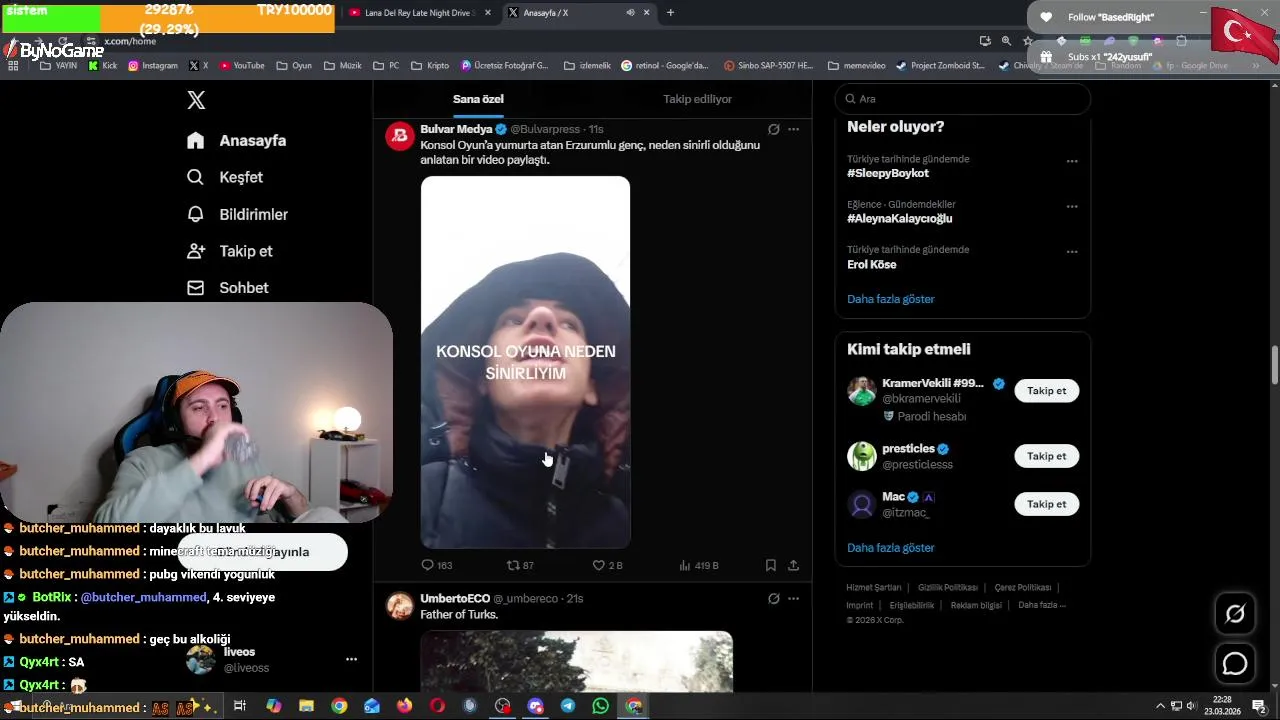Open the floating messages chat button
Image resolution: width=1280 pixels, height=720 pixels.
tap(1235, 664)
